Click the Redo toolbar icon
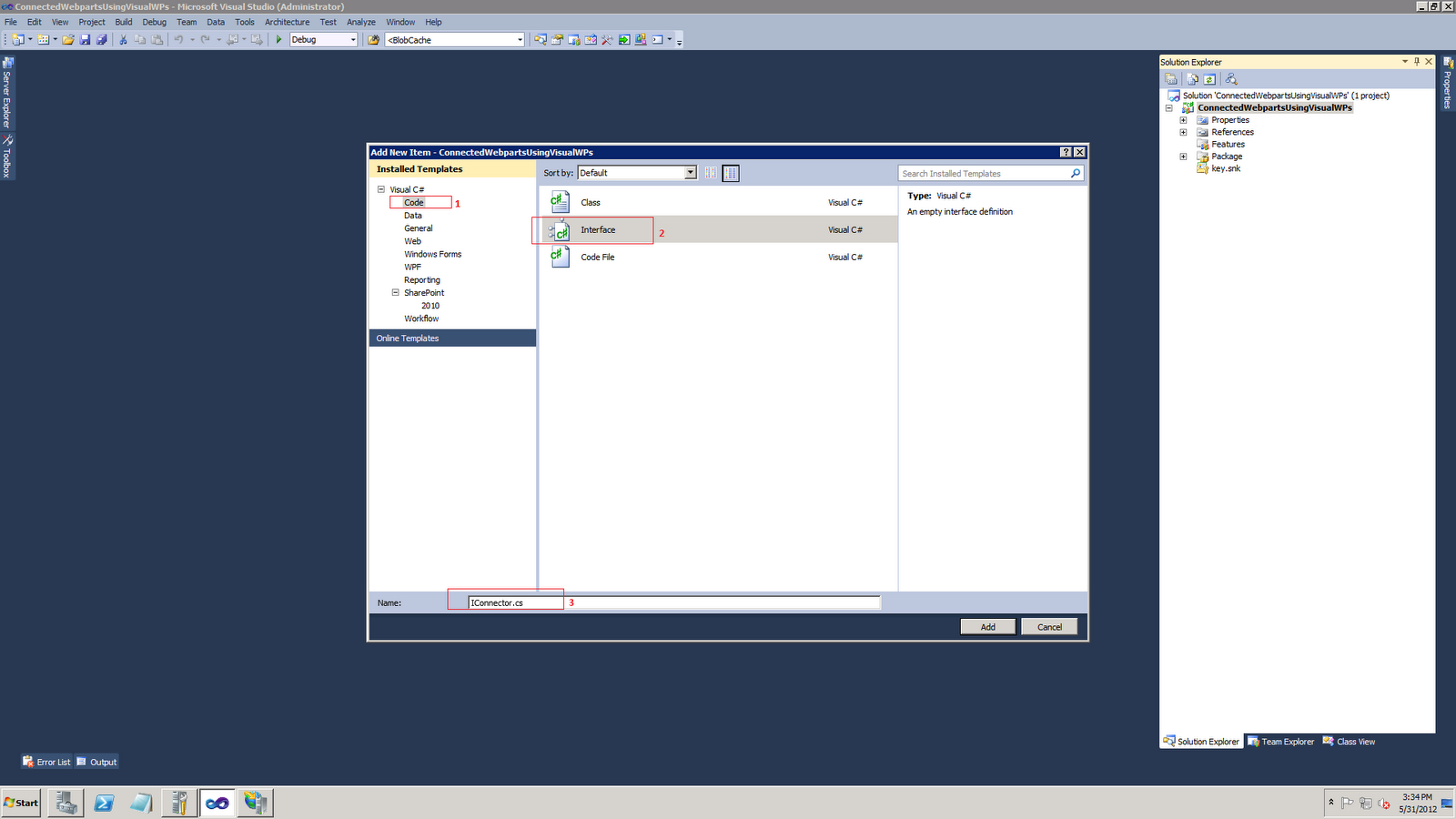Image resolution: width=1456 pixels, height=819 pixels. coord(206,40)
